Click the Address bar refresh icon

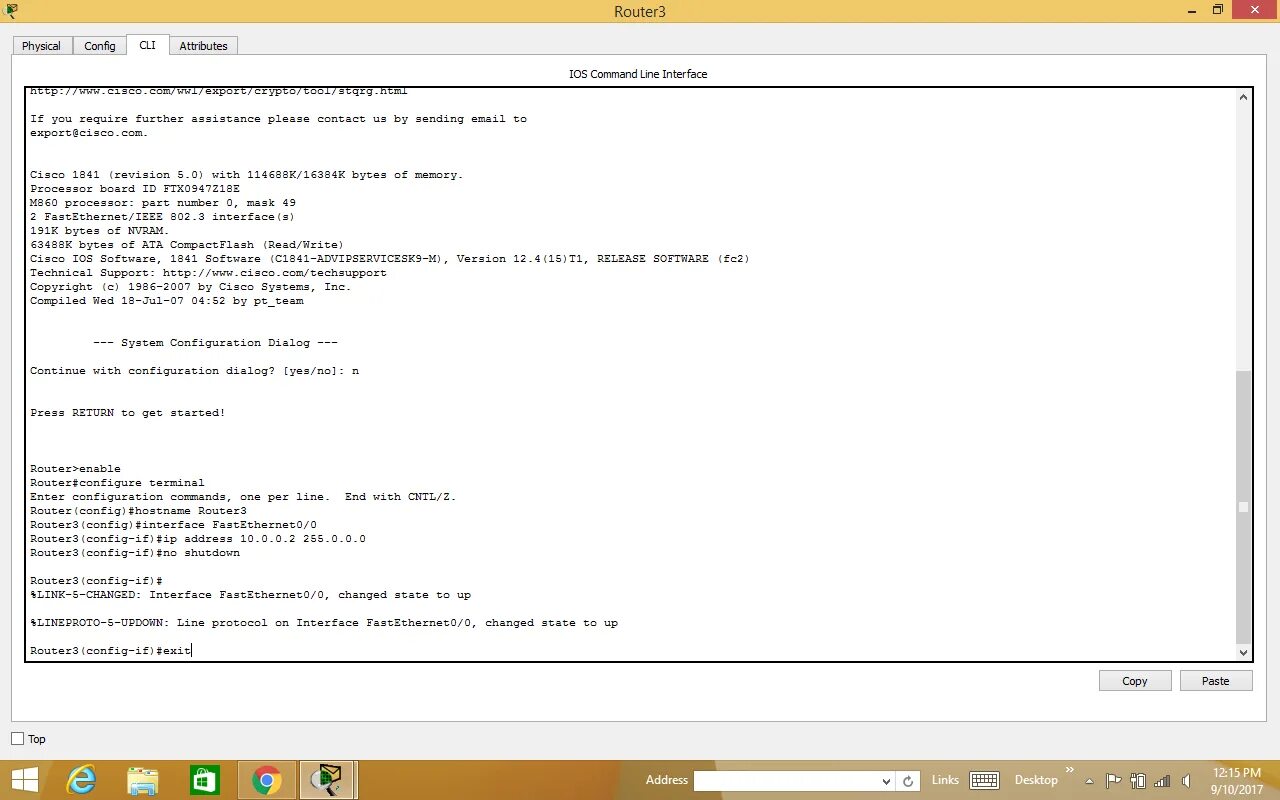click(908, 781)
